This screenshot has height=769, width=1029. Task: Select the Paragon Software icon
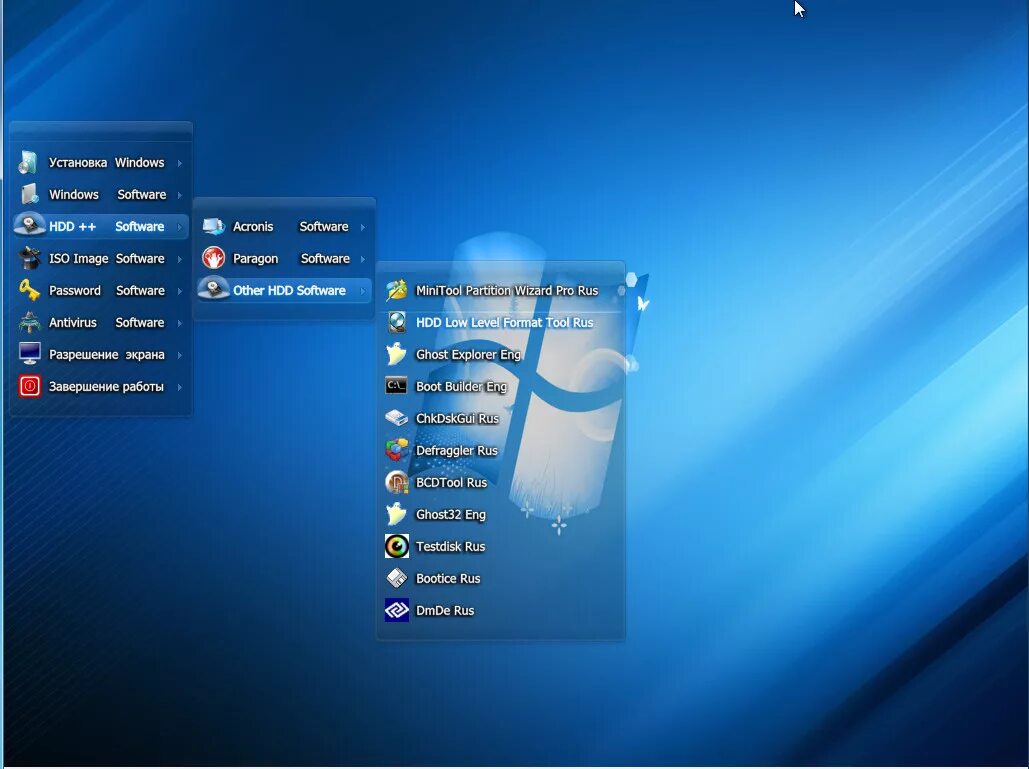pyautogui.click(x=213, y=258)
